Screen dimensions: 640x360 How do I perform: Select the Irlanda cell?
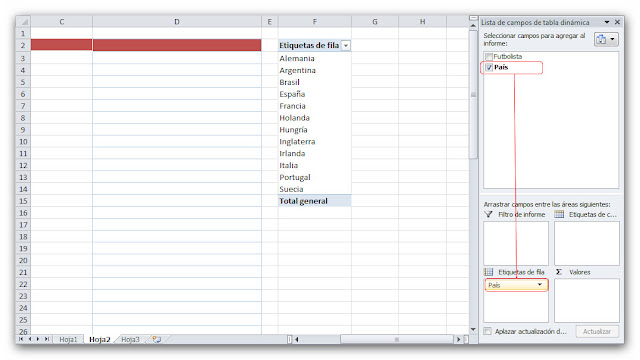[x=315, y=153]
